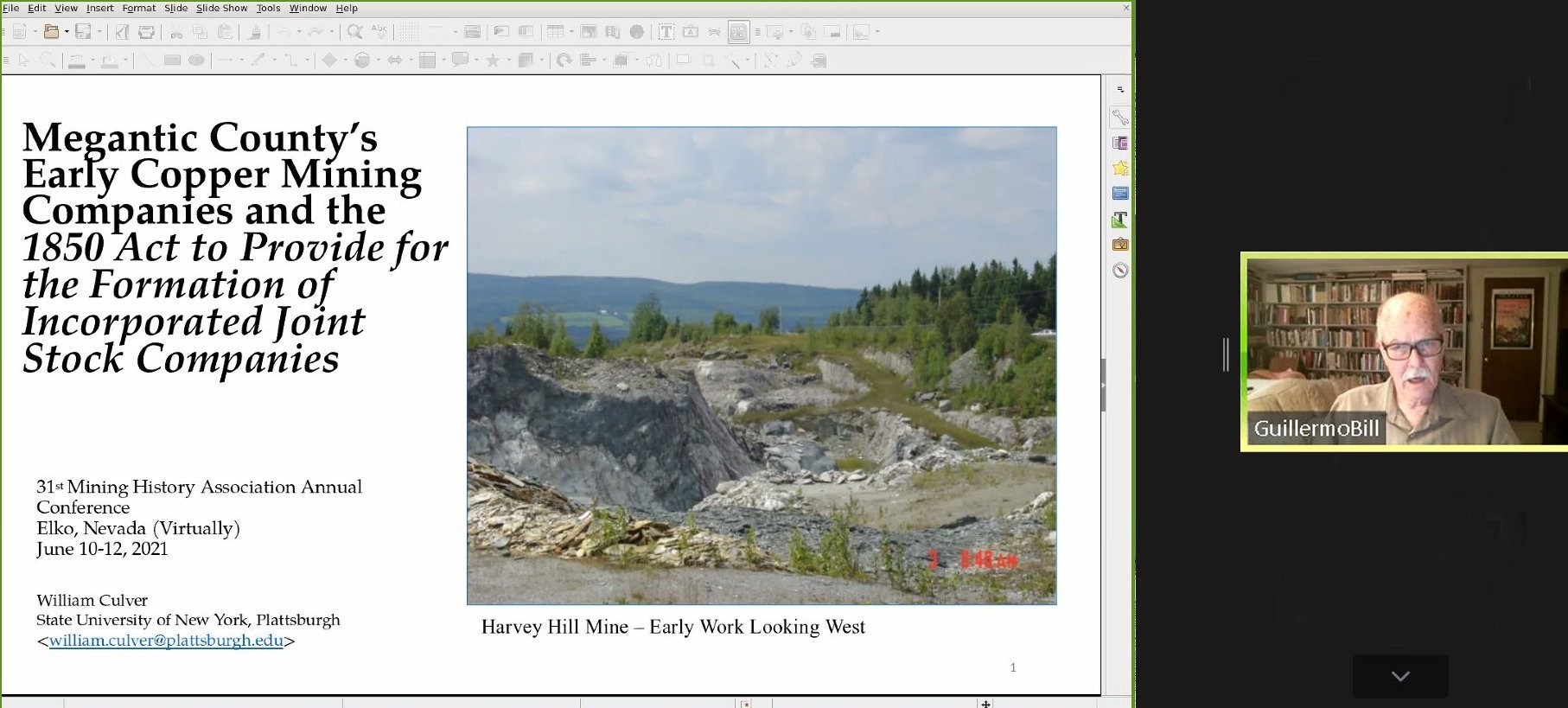Click the william.culver@plattsburgh.edu email link
1568x708 pixels.
click(x=166, y=641)
